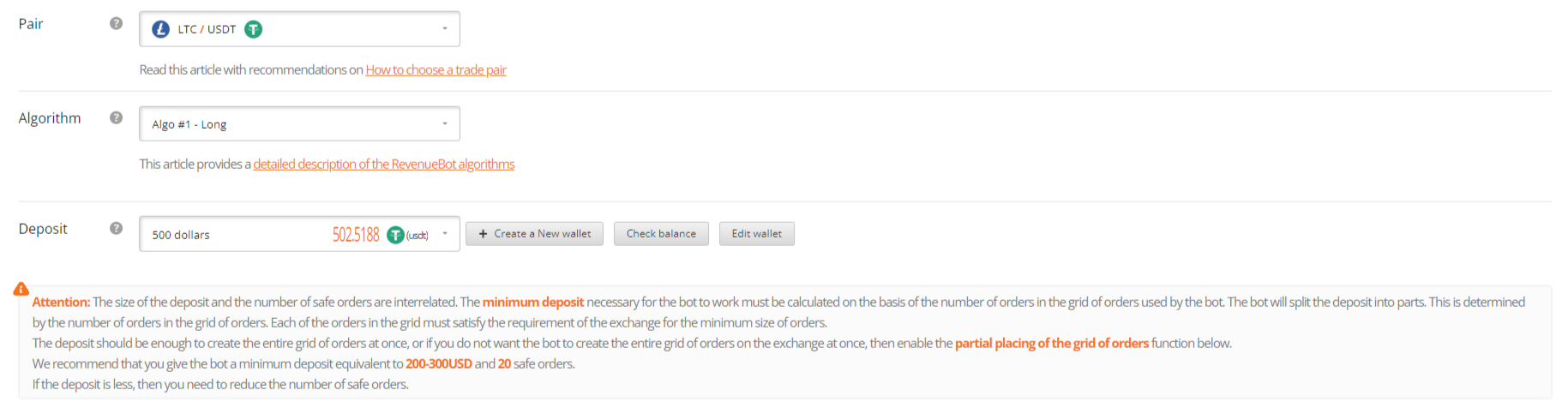
Task: Click the Litecoin logo in Pair field
Action: point(160,29)
